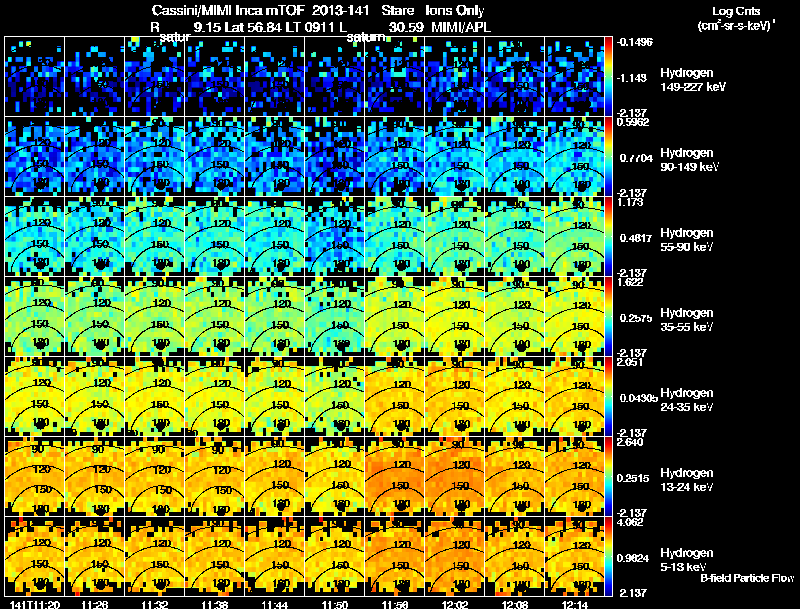Select 35-55 keV panel at 11:38
The height and width of the screenshot is (609, 800).
[x=215, y=316]
